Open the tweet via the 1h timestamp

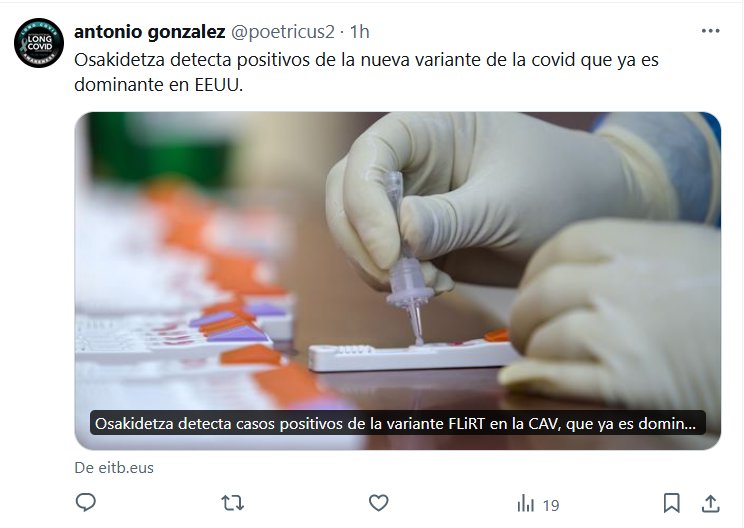pyautogui.click(x=360, y=32)
